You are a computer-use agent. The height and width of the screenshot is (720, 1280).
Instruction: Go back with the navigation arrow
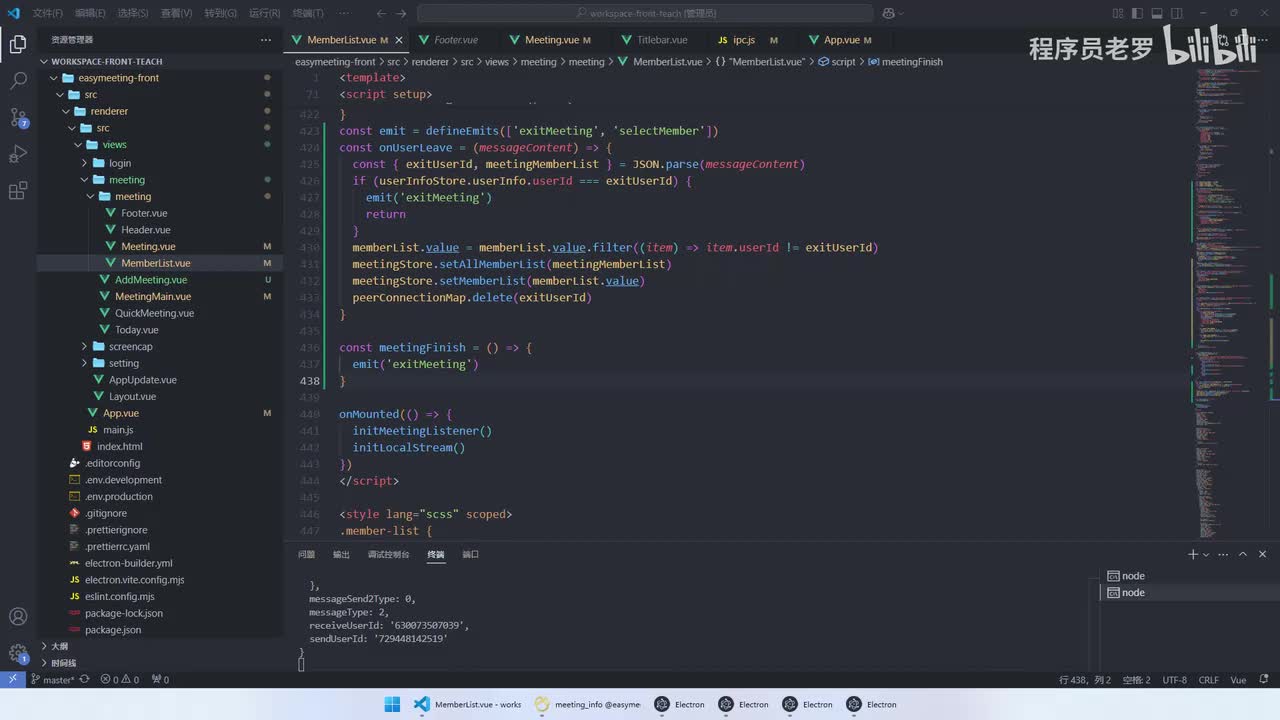pyautogui.click(x=381, y=14)
